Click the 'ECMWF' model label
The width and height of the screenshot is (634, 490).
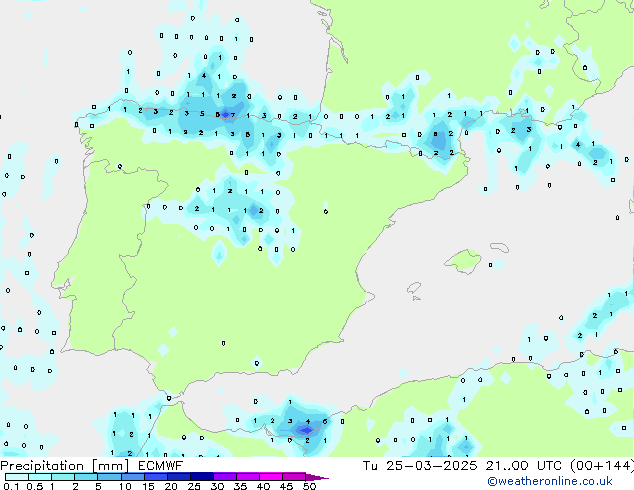[161, 466]
